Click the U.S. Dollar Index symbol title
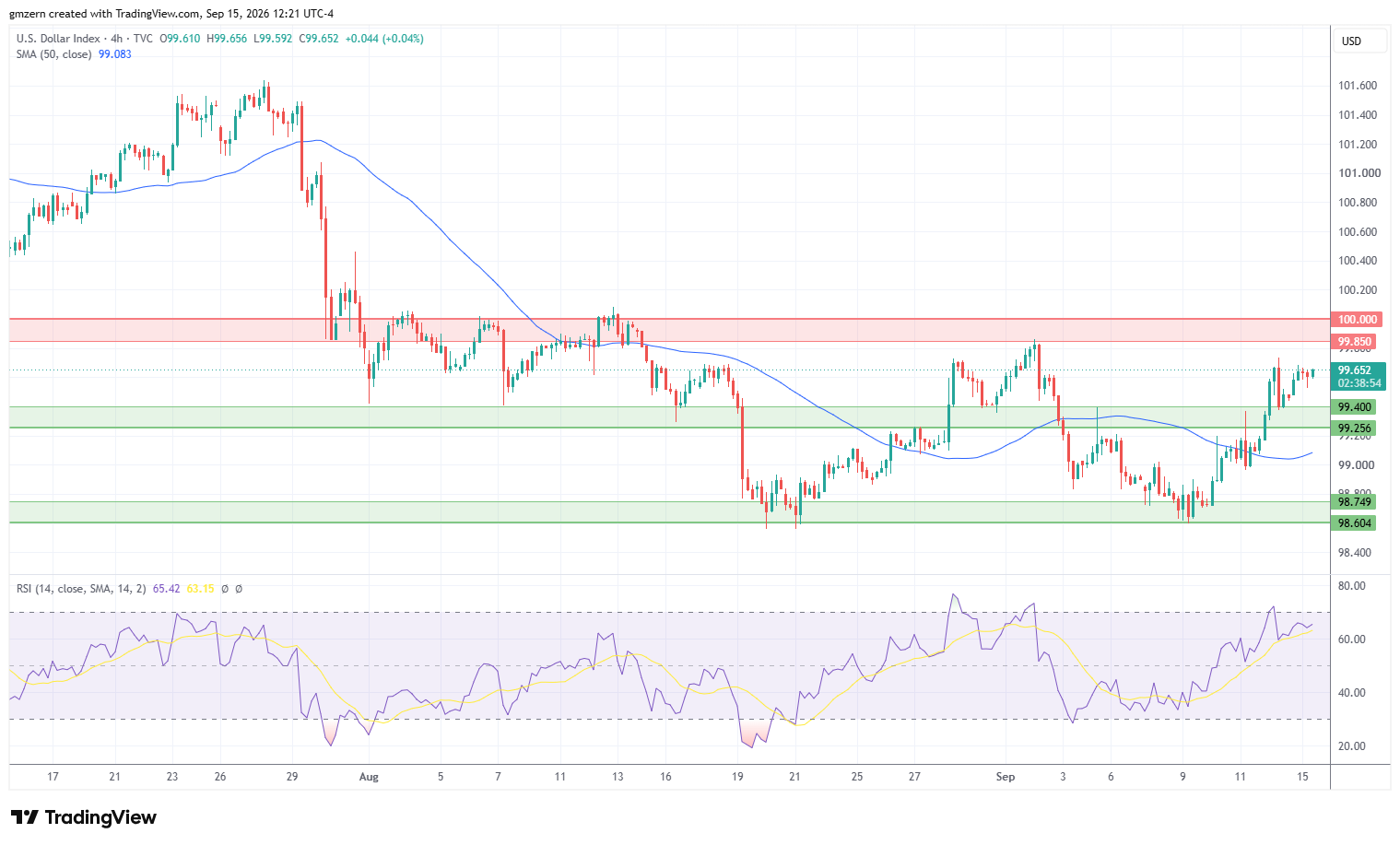The height and width of the screenshot is (845, 1400). click(58, 39)
